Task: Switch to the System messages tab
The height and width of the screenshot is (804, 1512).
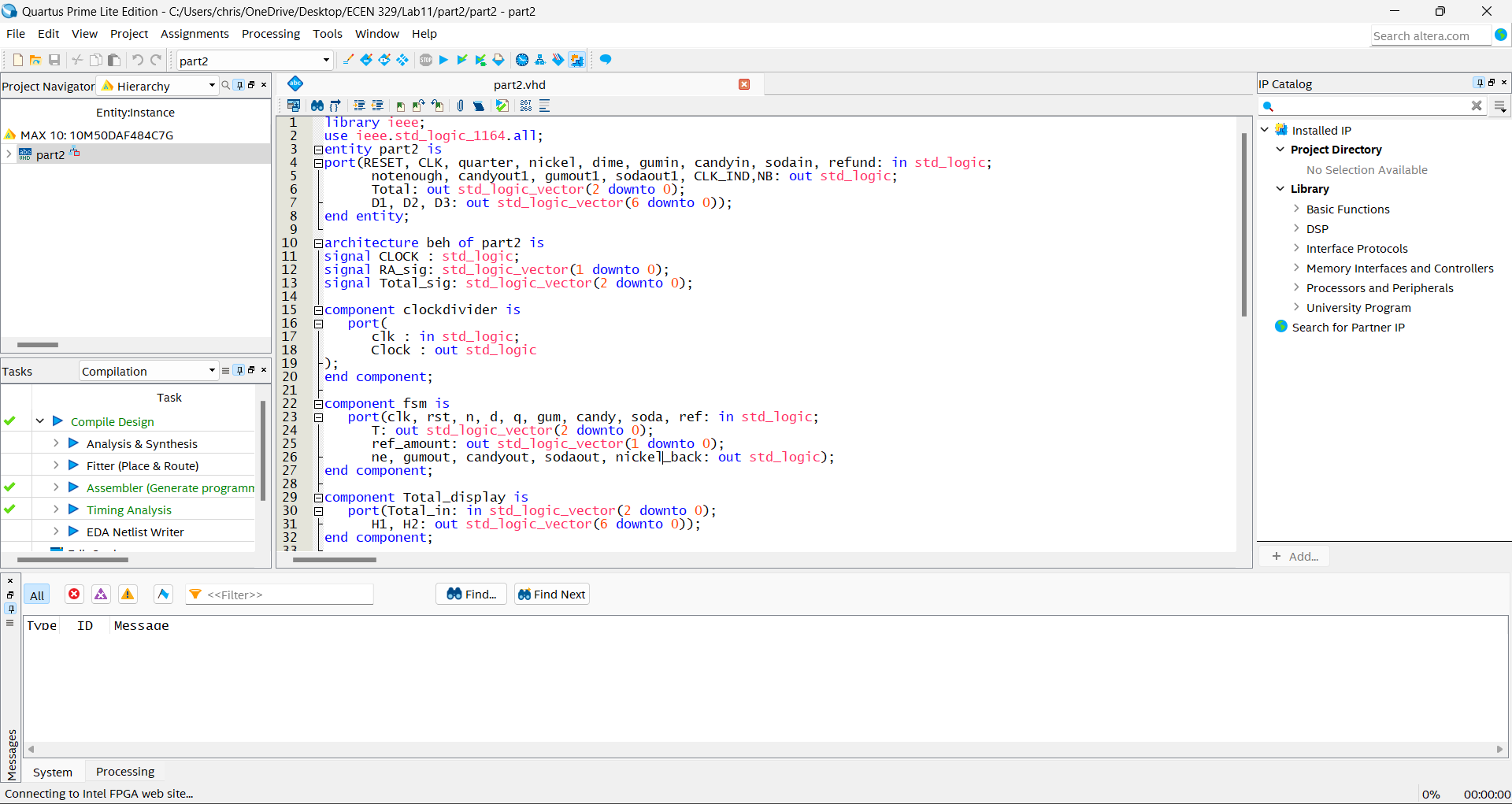Action: 53,773
